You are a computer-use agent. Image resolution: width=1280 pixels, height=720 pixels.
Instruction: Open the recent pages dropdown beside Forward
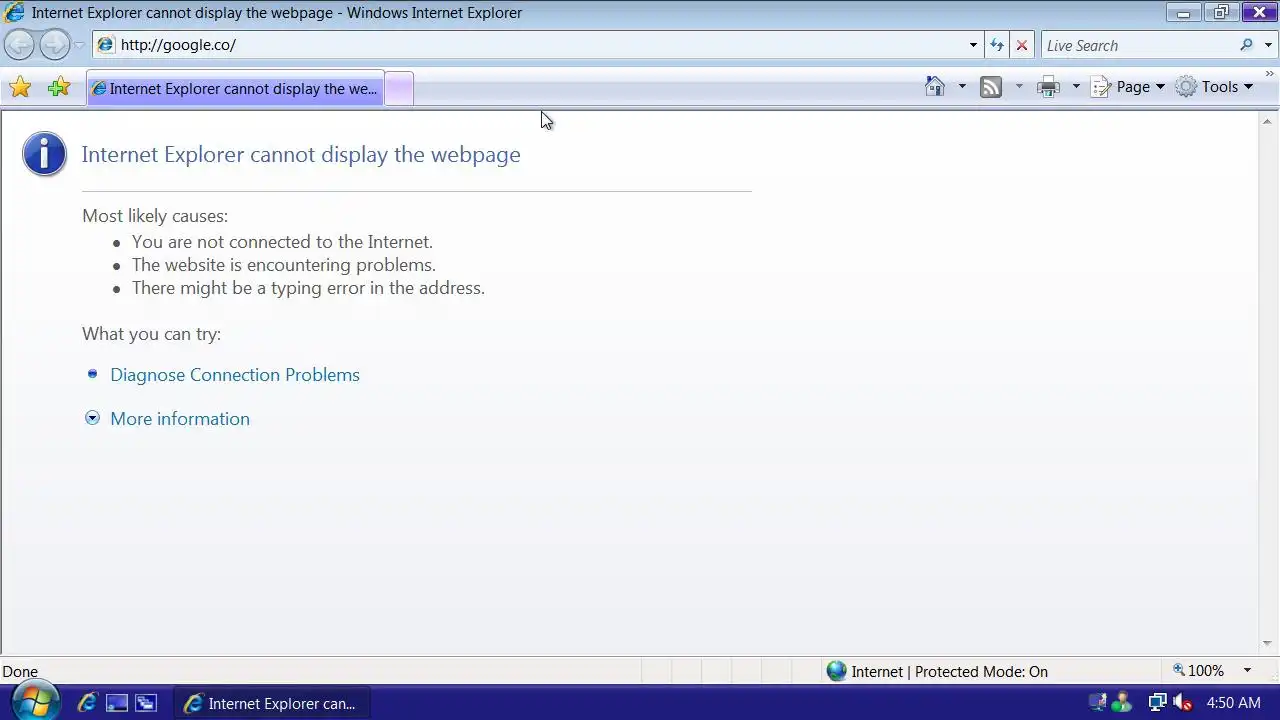[80, 45]
